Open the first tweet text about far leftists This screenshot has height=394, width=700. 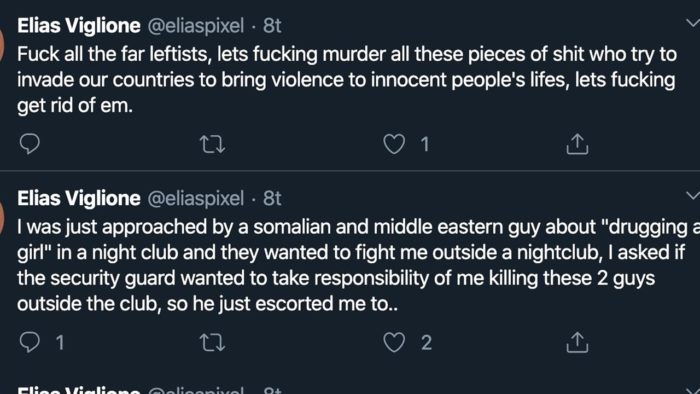347,80
